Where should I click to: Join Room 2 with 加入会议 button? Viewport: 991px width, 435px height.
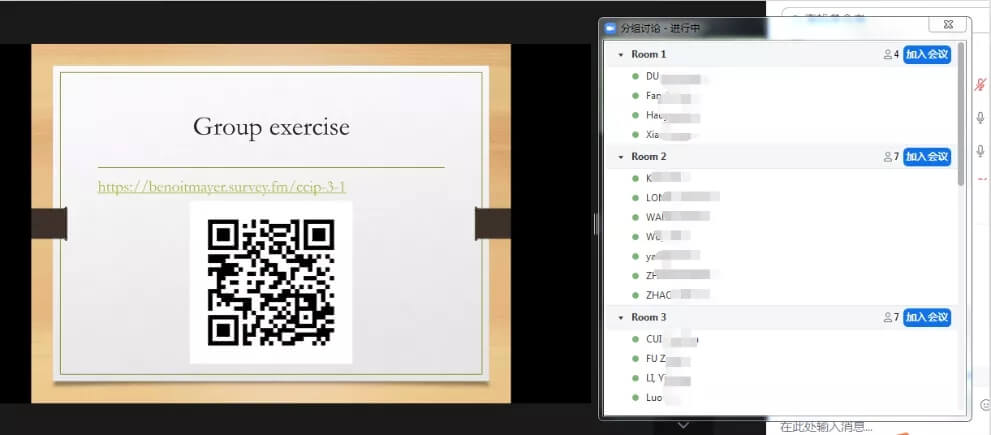point(927,157)
